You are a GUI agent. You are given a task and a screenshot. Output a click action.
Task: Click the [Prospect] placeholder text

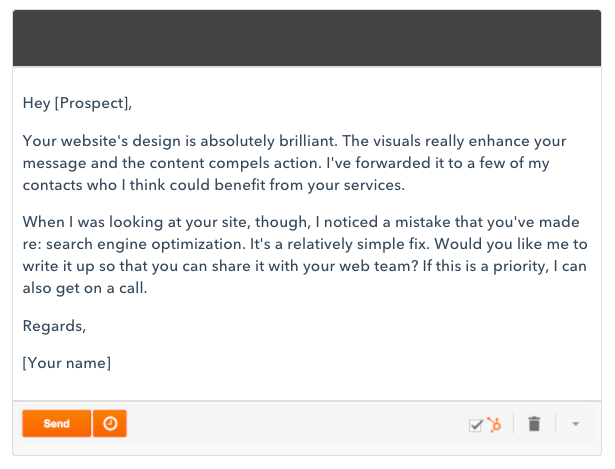tap(91, 103)
